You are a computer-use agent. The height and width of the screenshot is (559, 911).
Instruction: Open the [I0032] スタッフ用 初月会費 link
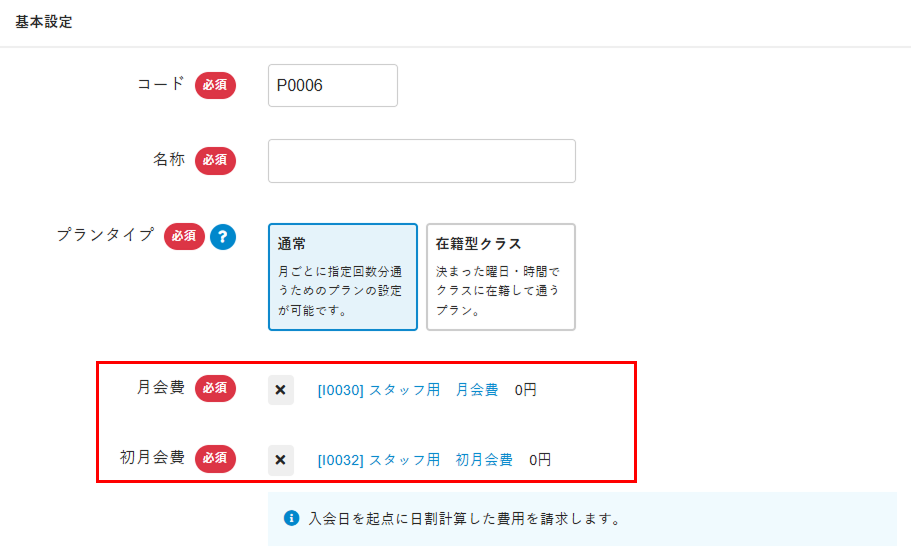(415, 460)
